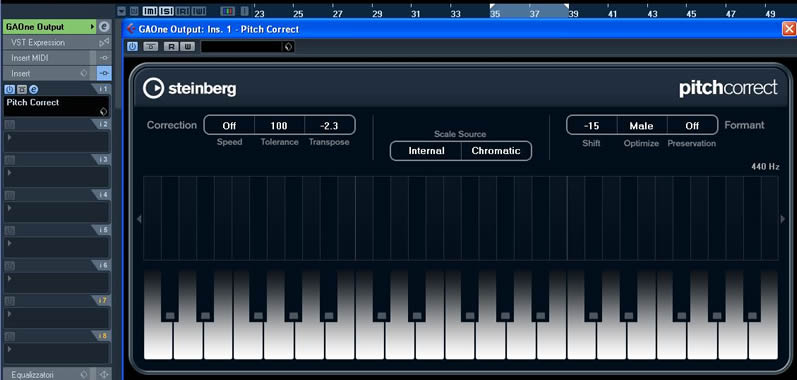Click the small square icon left of the mute button
The height and width of the screenshot is (380, 797).
click(134, 10)
